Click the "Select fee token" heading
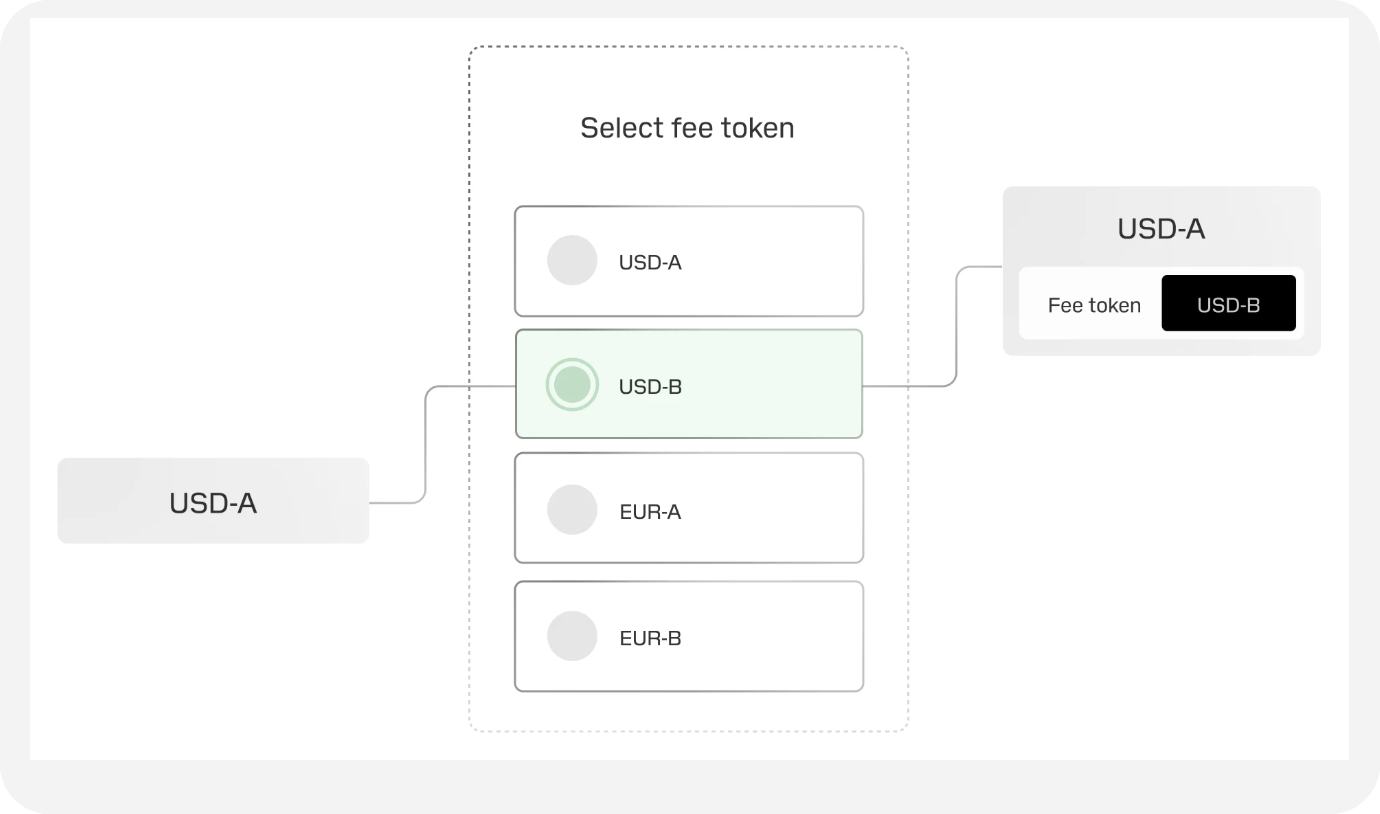 (x=687, y=128)
